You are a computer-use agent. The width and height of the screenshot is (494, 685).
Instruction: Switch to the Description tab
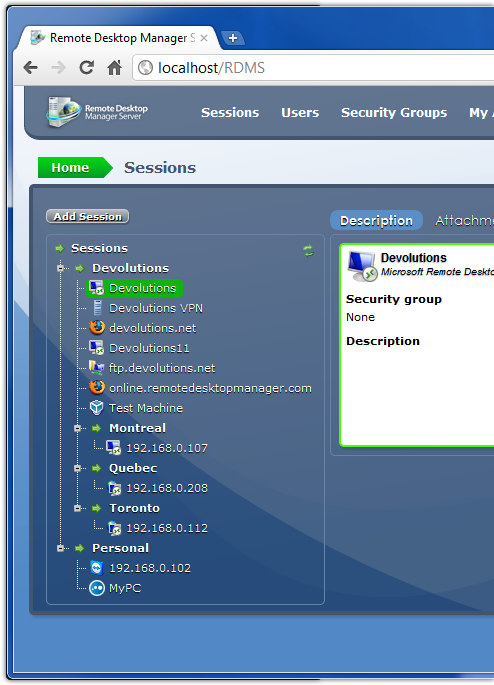coord(376,220)
